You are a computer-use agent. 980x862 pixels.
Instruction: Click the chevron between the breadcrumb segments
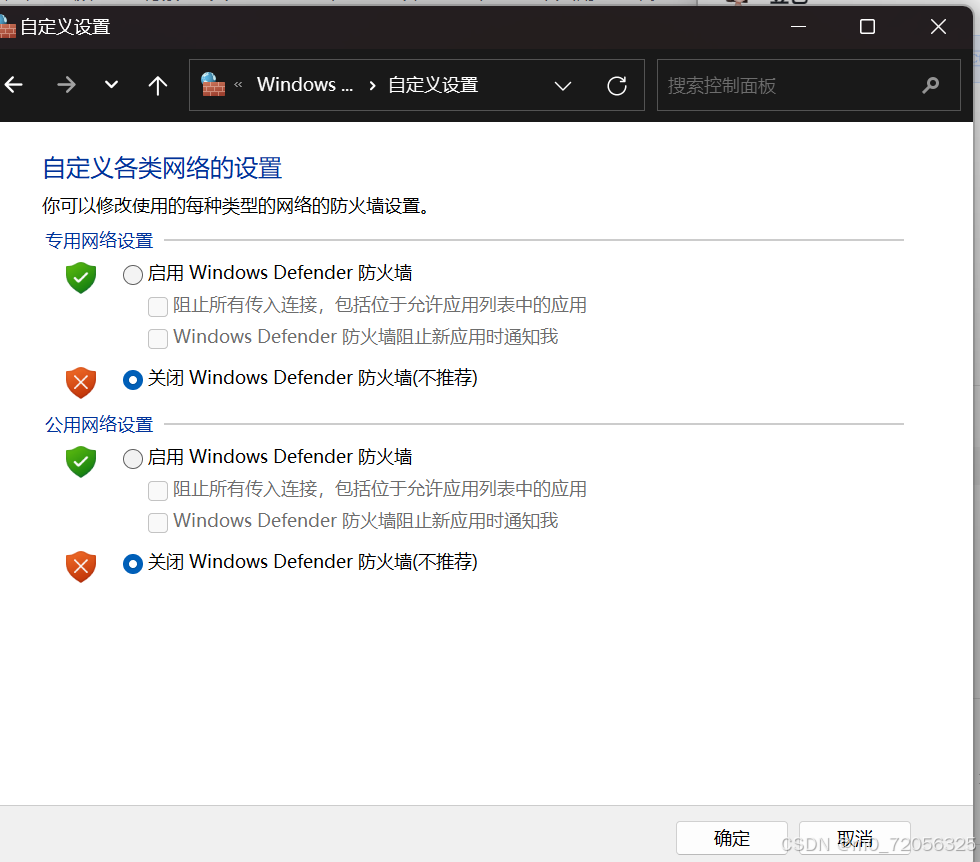372,86
